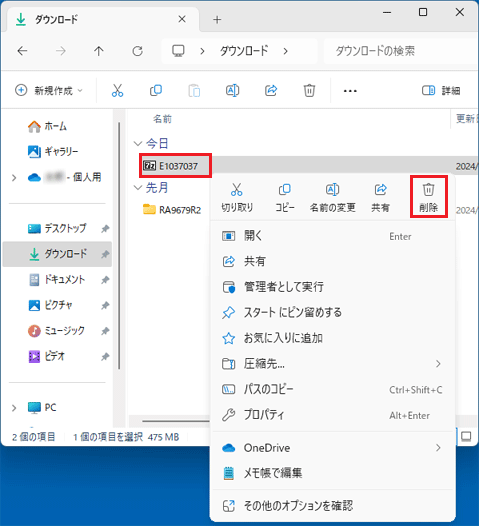The image size is (479, 526).
Task: Click the pin icon beside ビデオ
Action: [105, 357]
